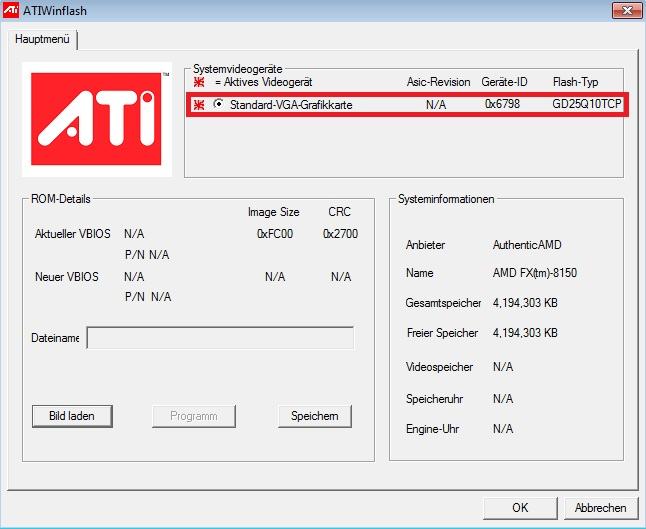The image size is (646, 529).
Task: Click the Freier Speicher value
Action: [525, 333]
